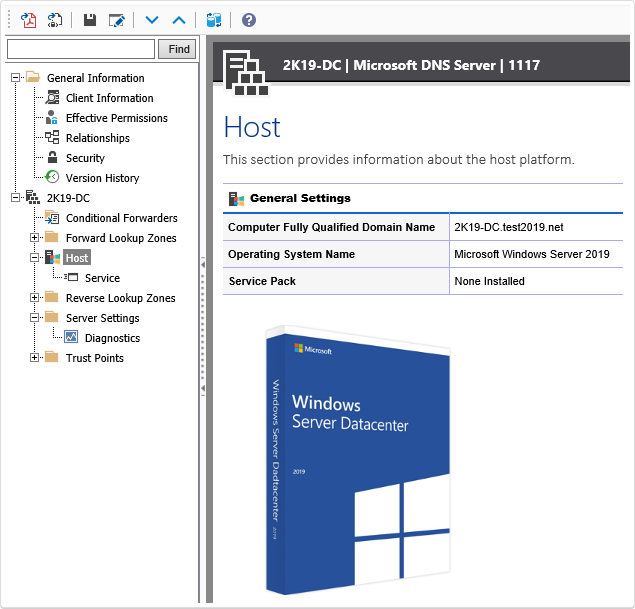This screenshot has width=635, height=609.
Task: Click the Service window icon
Action: 71,277
